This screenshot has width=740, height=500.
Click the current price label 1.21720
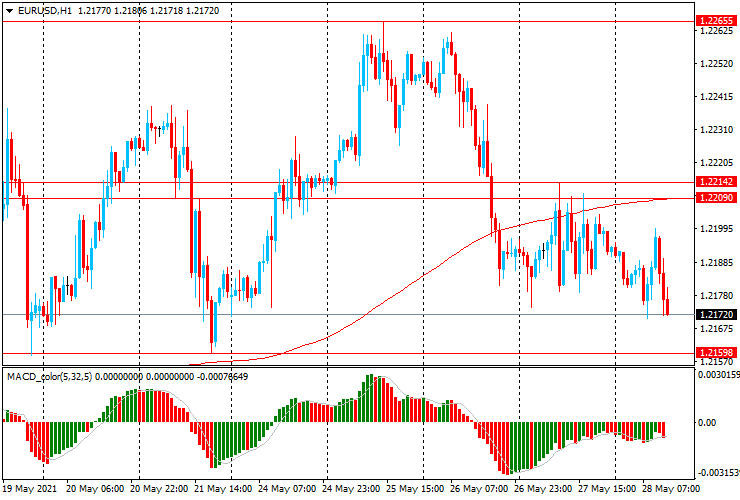click(x=716, y=314)
